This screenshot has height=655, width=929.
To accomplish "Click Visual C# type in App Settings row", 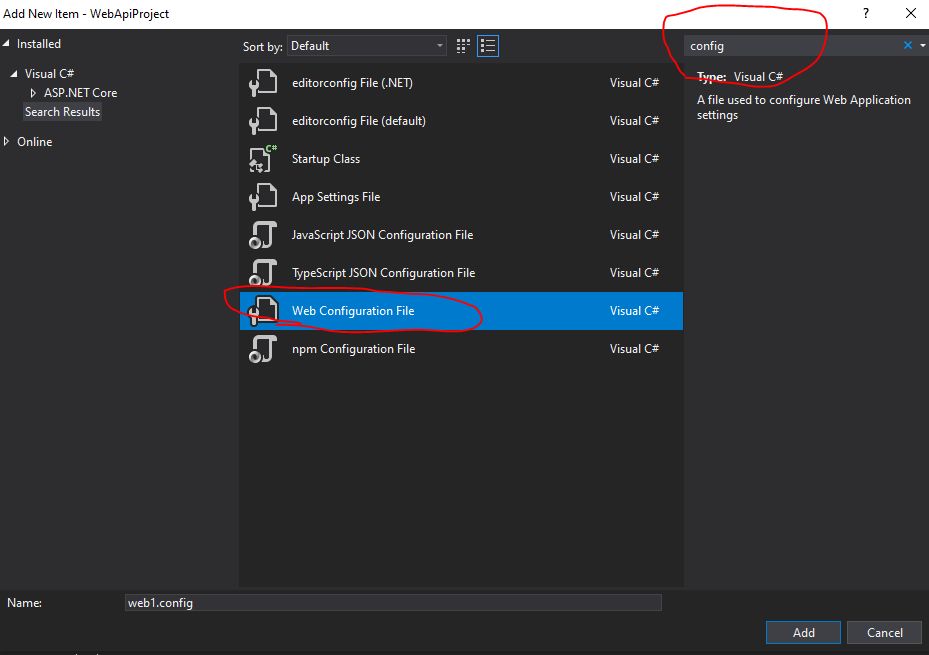I will [634, 197].
